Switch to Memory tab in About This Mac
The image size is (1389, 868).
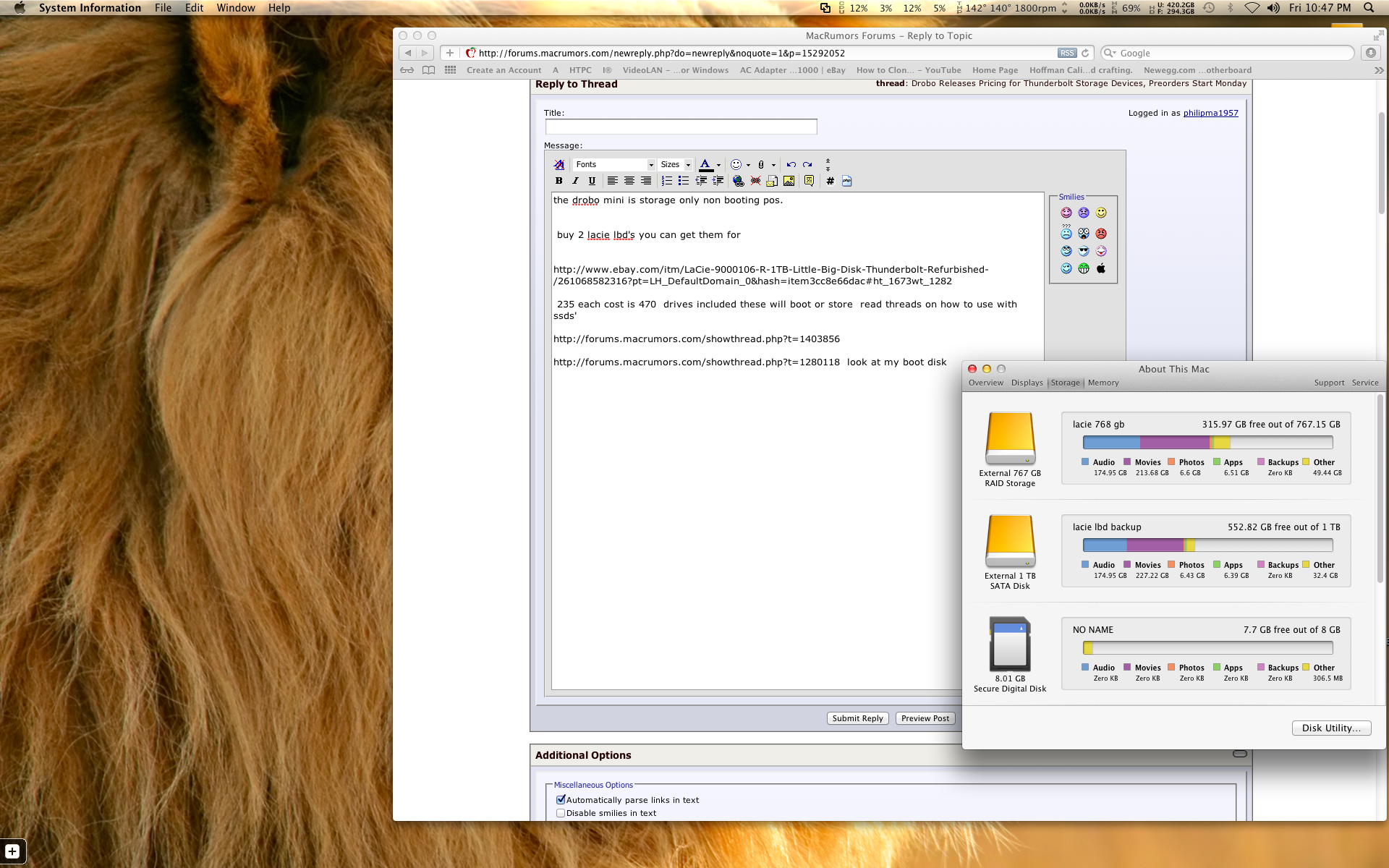1103,383
